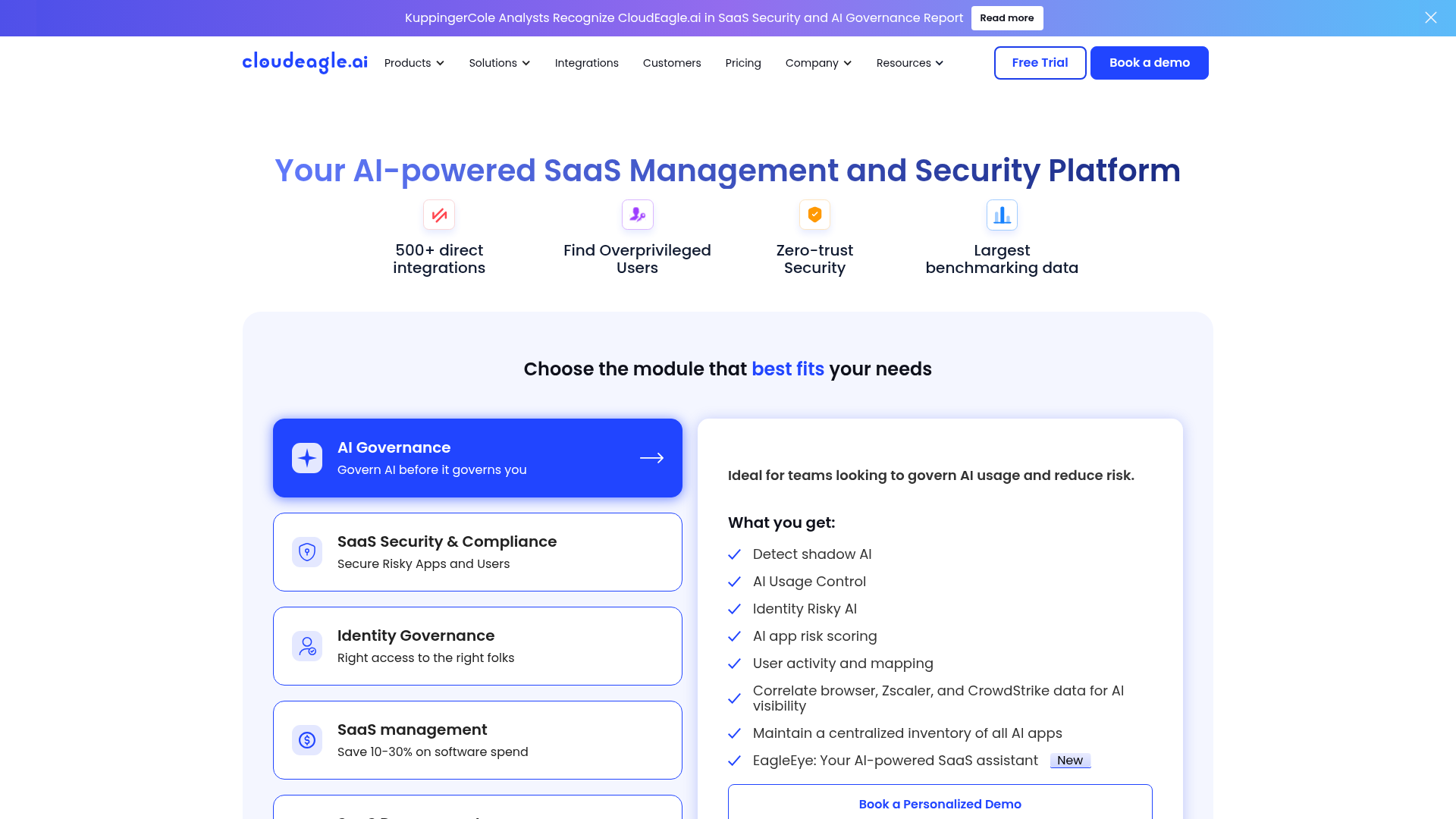Click the cloudeagle.ai logo

pos(305,62)
